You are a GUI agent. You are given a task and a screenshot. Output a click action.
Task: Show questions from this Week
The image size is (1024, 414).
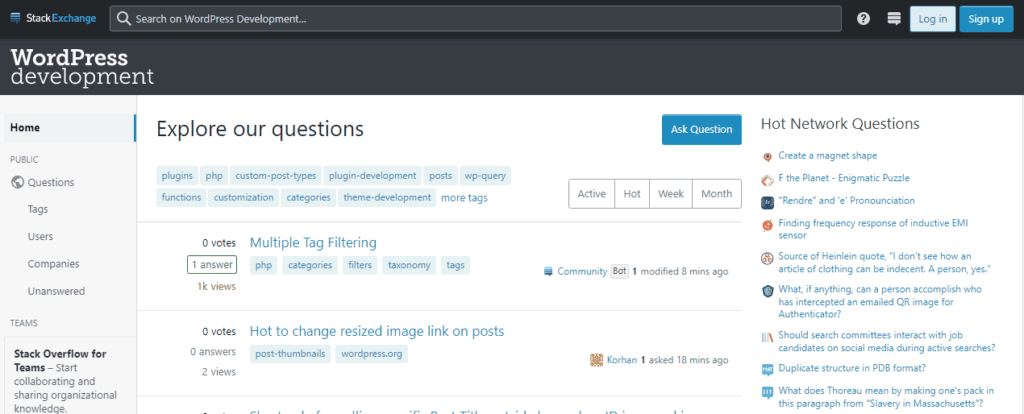coord(670,194)
